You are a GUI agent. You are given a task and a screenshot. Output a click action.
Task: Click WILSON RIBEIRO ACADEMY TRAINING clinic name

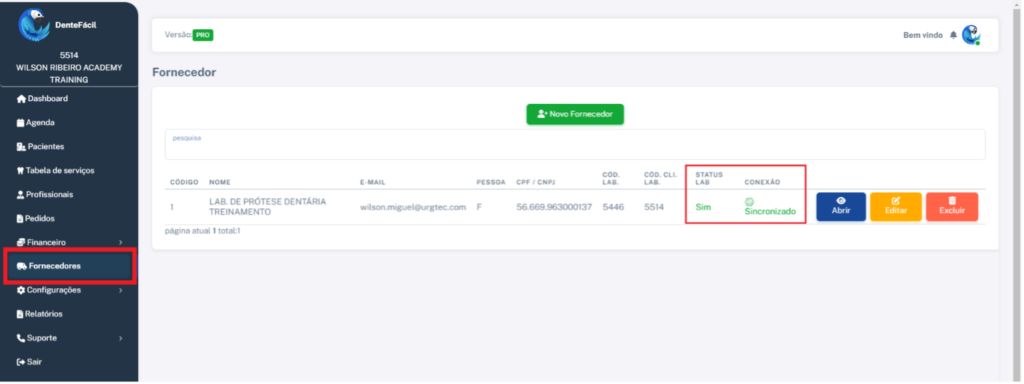69,74
